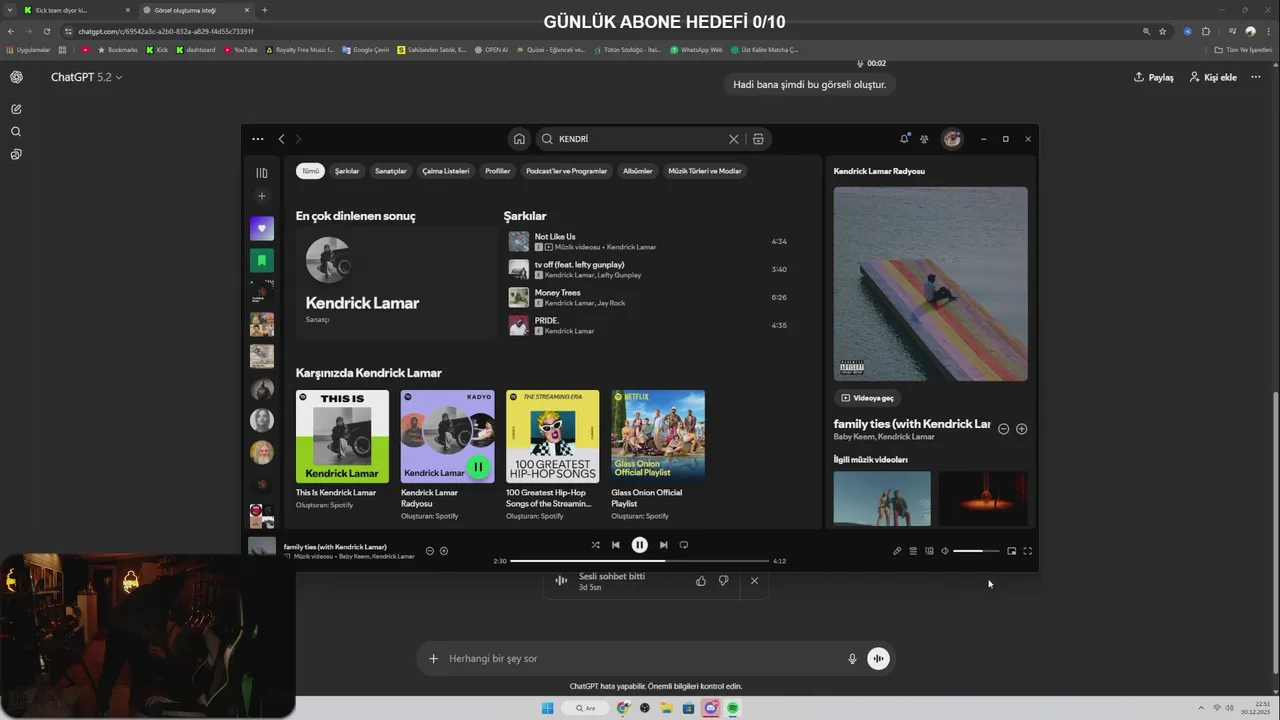Skip to next track in Spotify
The image size is (1280, 720).
(663, 545)
